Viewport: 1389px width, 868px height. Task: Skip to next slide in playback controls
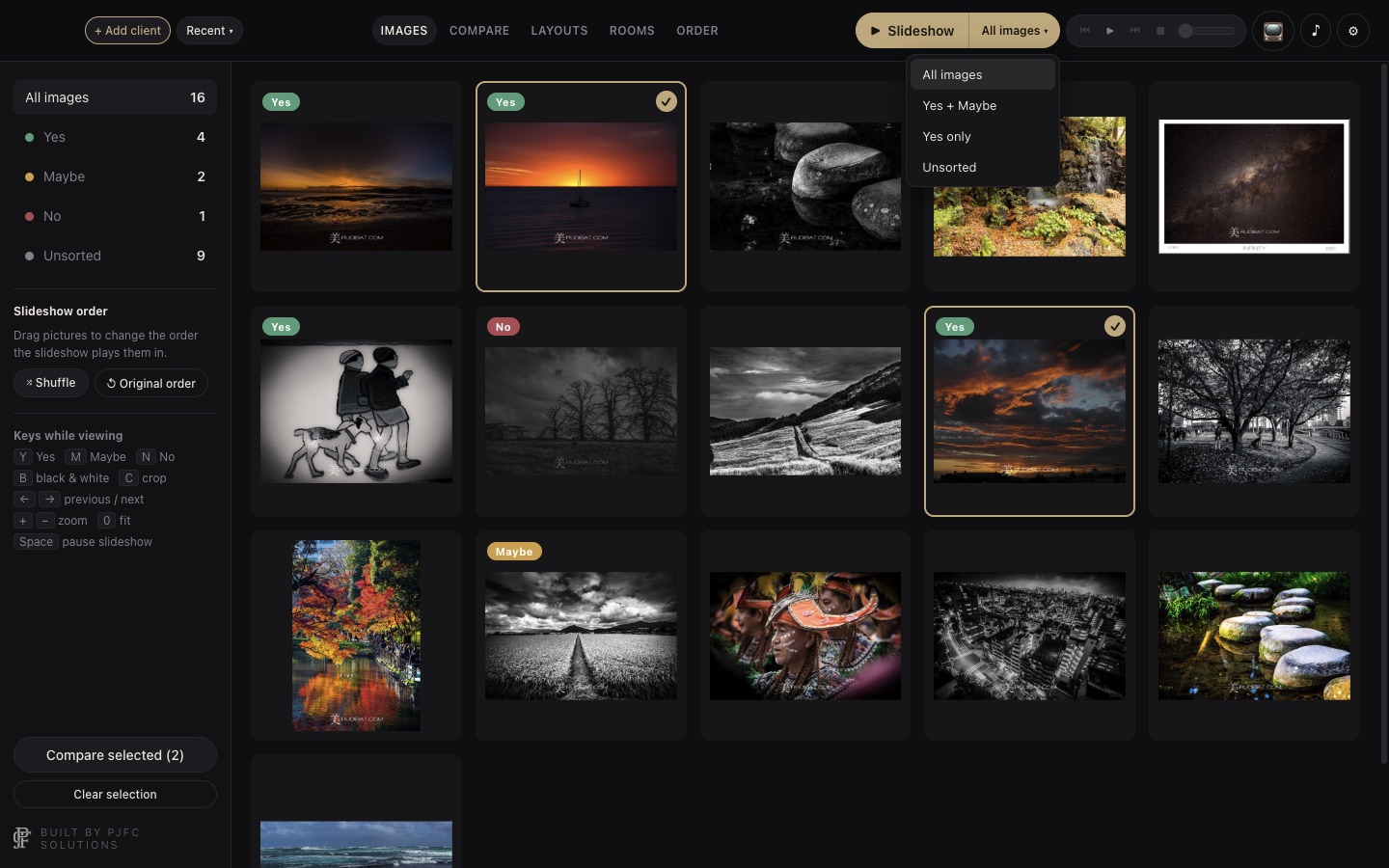coord(1135,31)
